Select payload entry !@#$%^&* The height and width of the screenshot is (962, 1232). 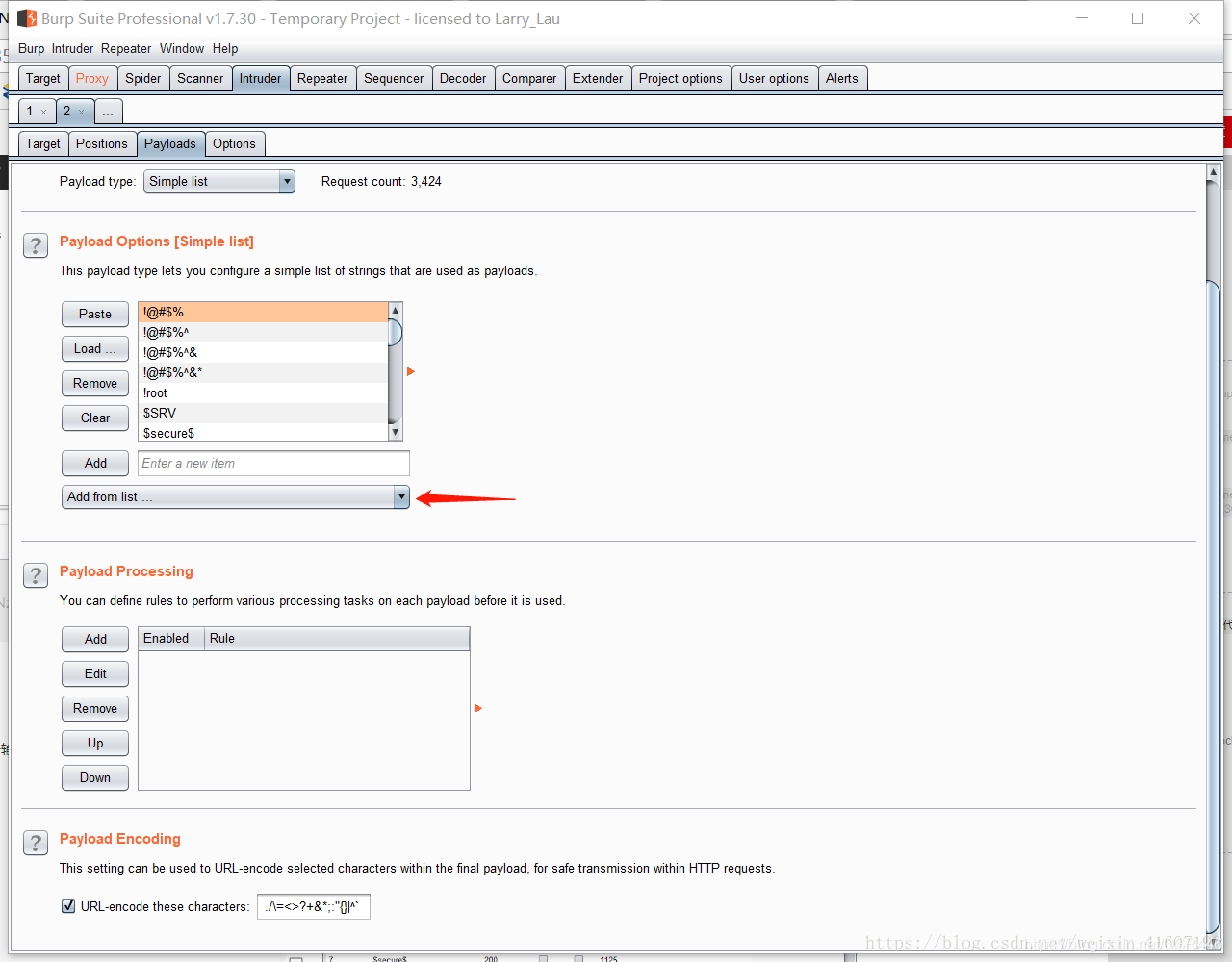tap(263, 372)
